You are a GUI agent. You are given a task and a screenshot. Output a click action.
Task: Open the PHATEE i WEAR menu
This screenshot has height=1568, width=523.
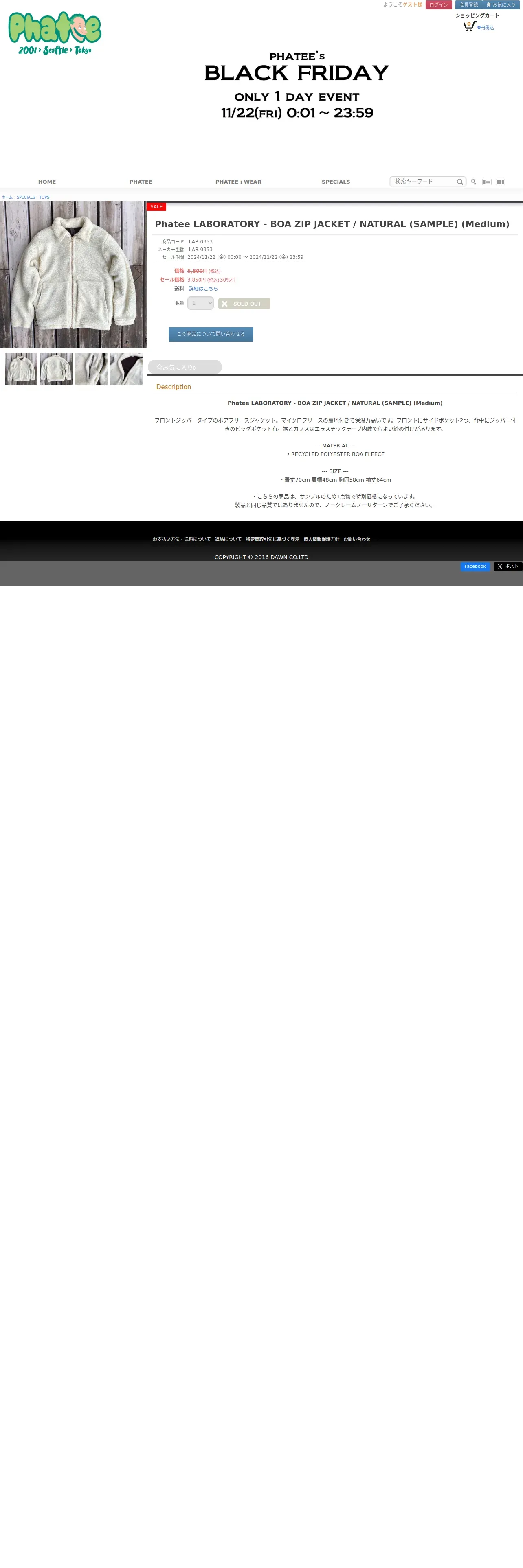(238, 182)
